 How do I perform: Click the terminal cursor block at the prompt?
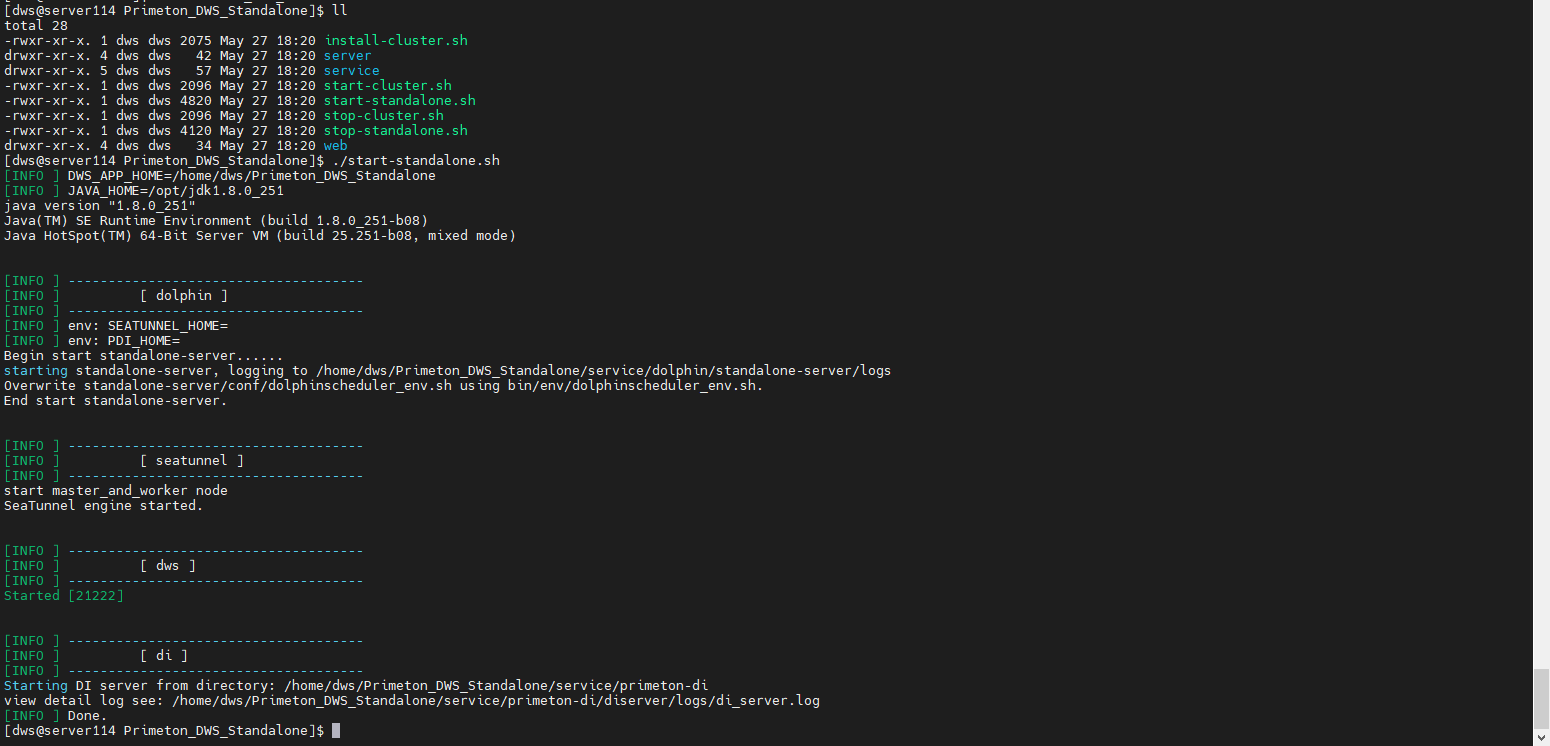point(336,731)
